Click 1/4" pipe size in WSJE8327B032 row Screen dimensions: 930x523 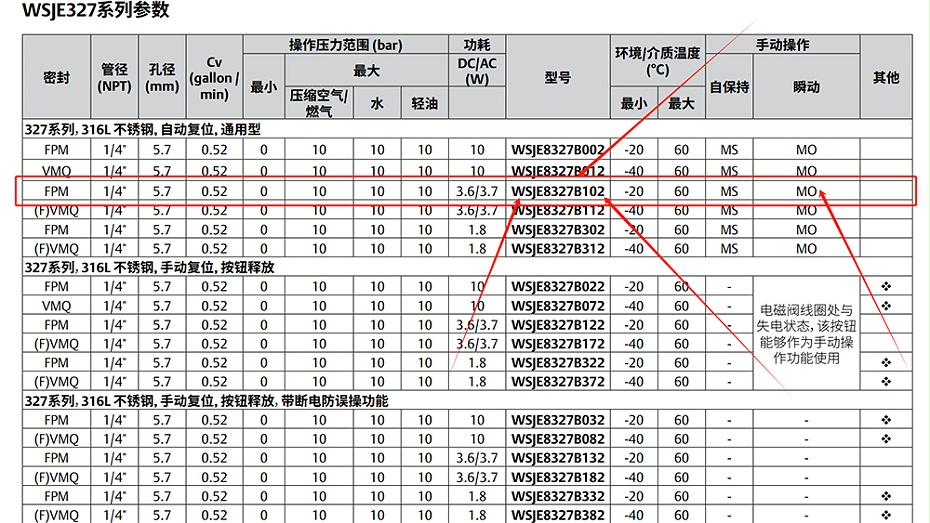[x=114, y=420]
